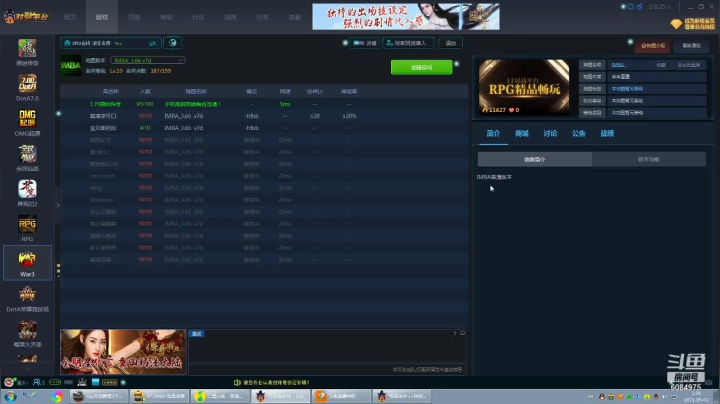Click the gold diamond VIP icon top right
Screen dimensions: 720x404
(676, 24)
